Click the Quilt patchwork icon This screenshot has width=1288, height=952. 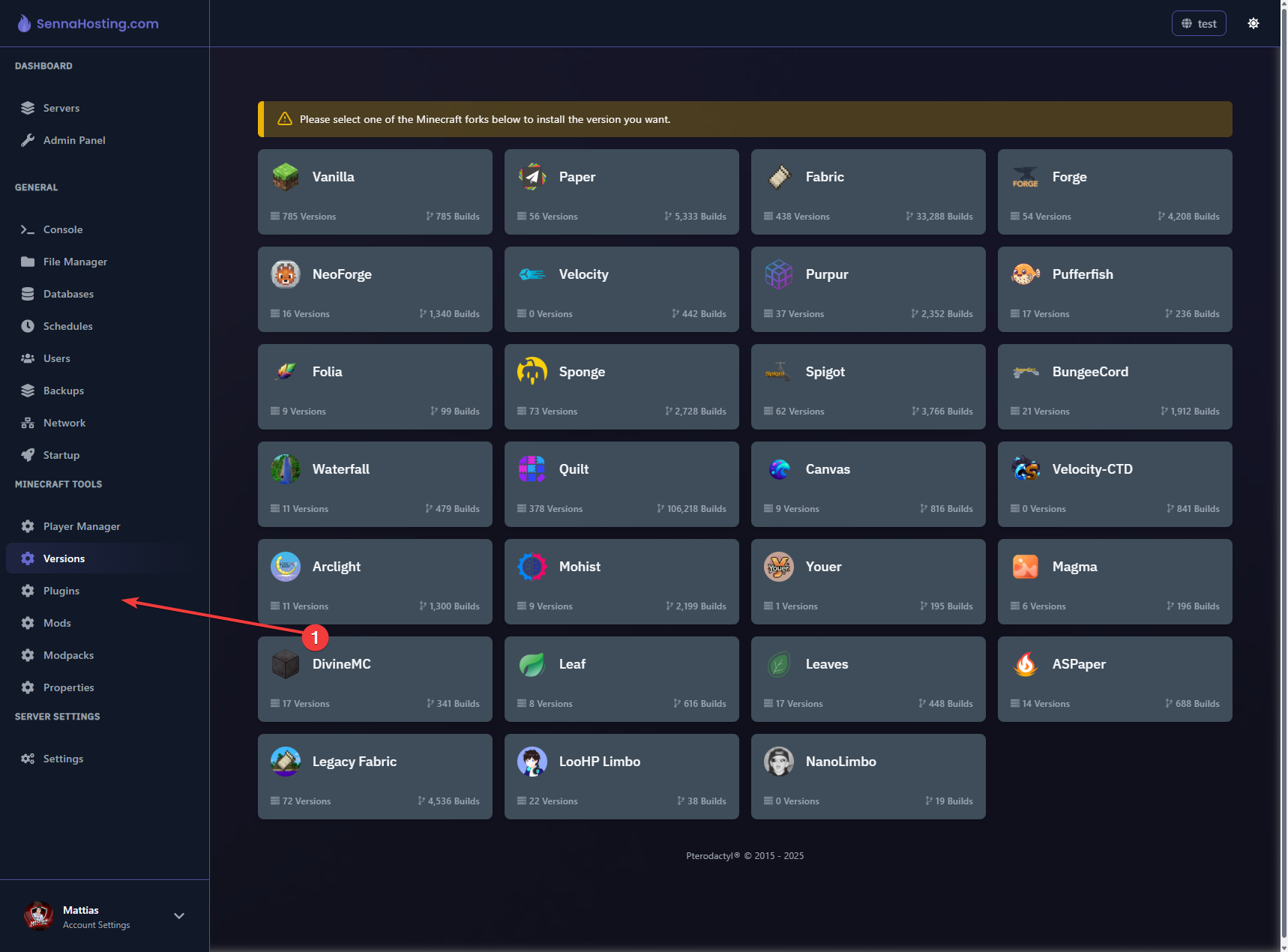532,469
